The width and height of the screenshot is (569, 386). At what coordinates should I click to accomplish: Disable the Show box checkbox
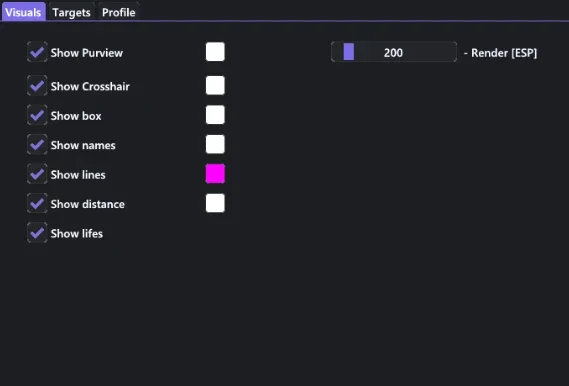pyautogui.click(x=37, y=115)
